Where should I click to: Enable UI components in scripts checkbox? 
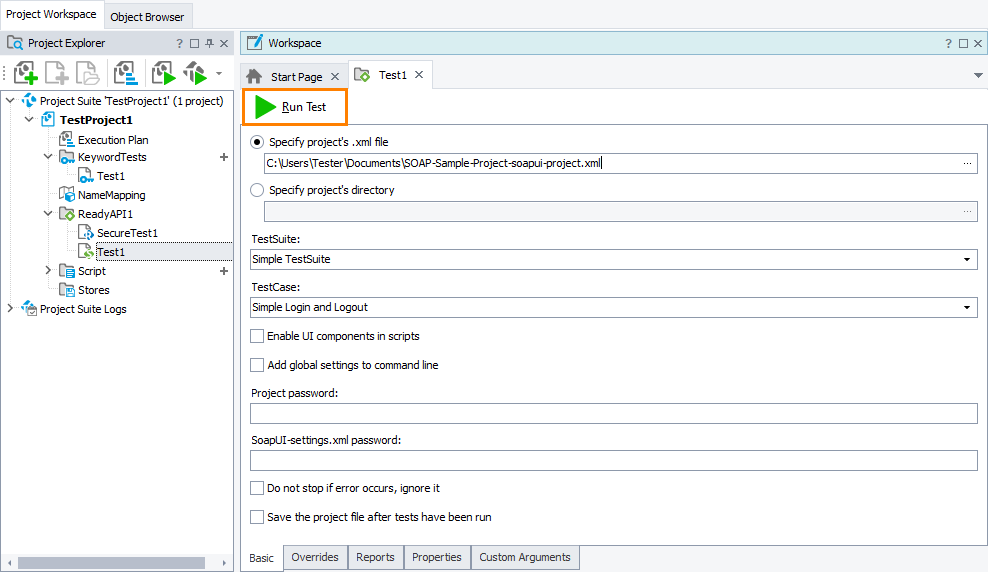coord(257,336)
